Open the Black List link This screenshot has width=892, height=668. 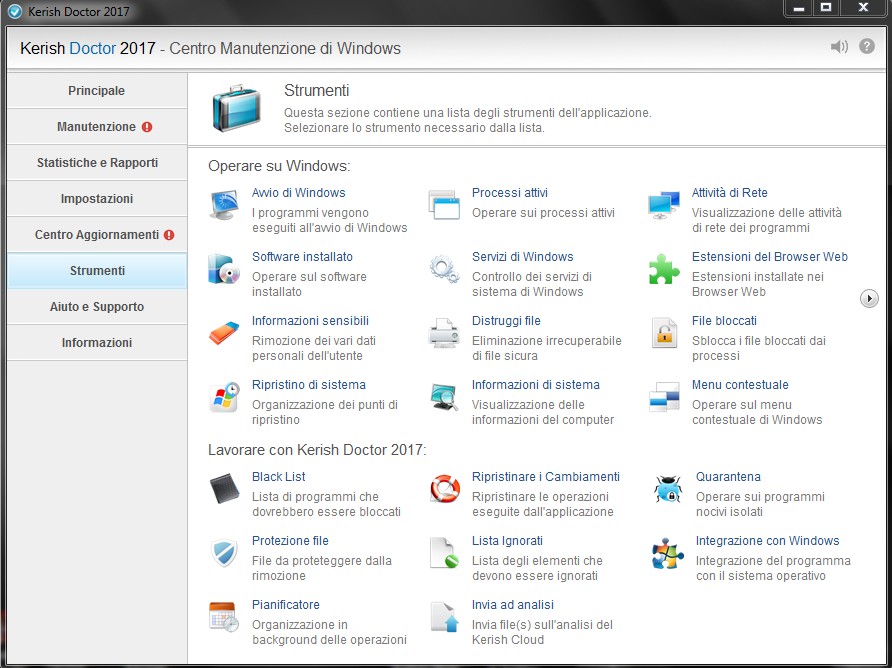click(278, 477)
